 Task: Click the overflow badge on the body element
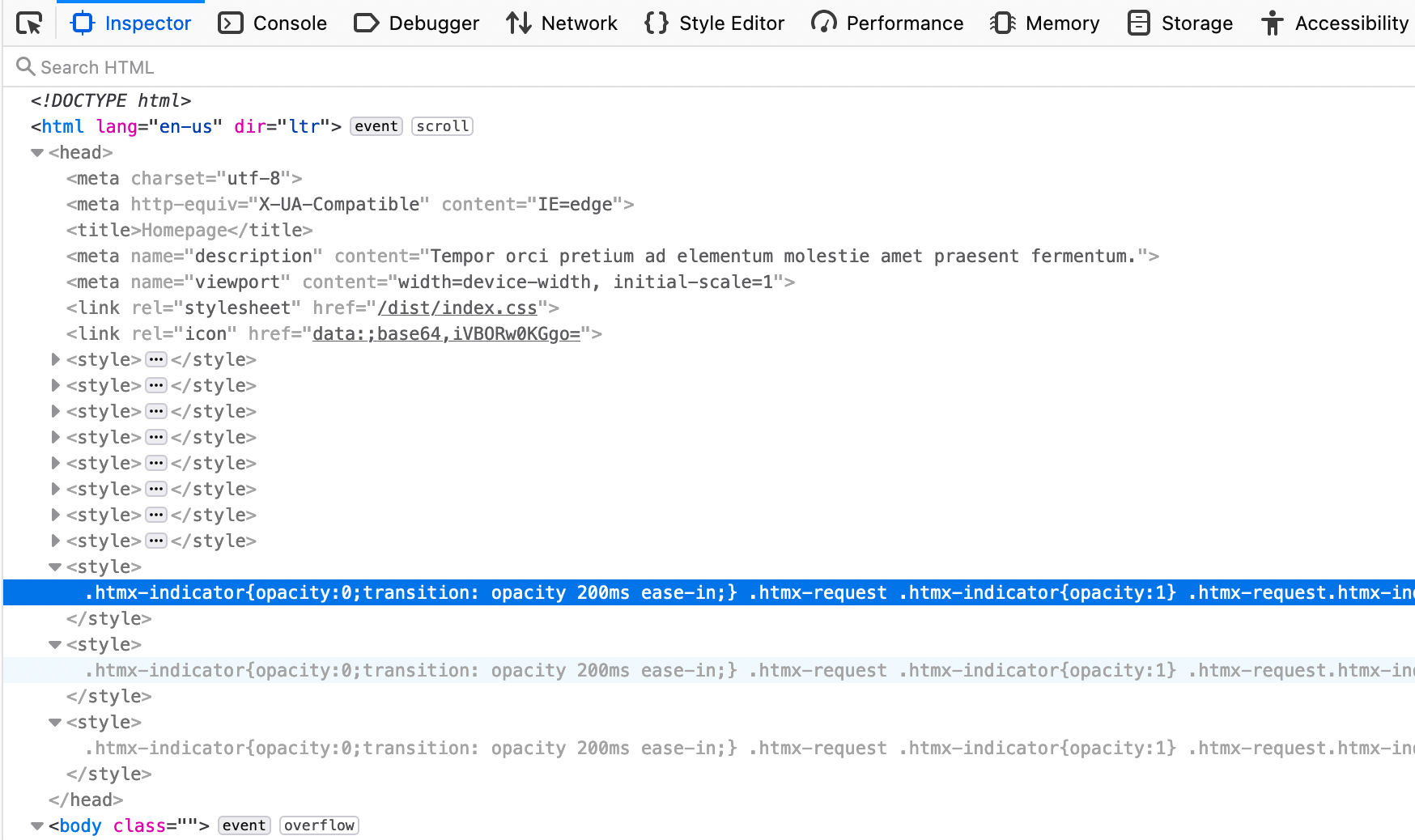pos(319,825)
